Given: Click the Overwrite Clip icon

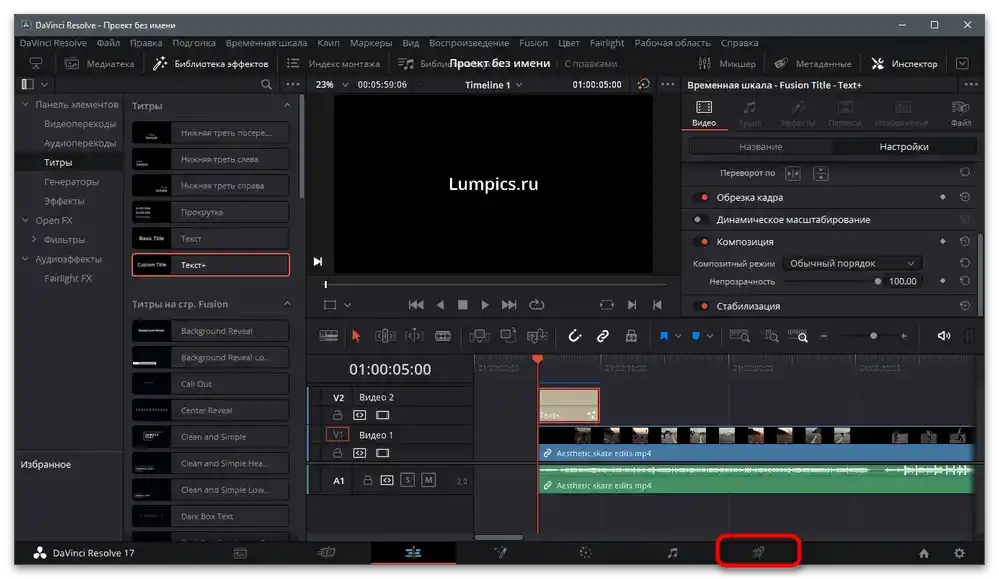Looking at the screenshot, I should (x=508, y=336).
